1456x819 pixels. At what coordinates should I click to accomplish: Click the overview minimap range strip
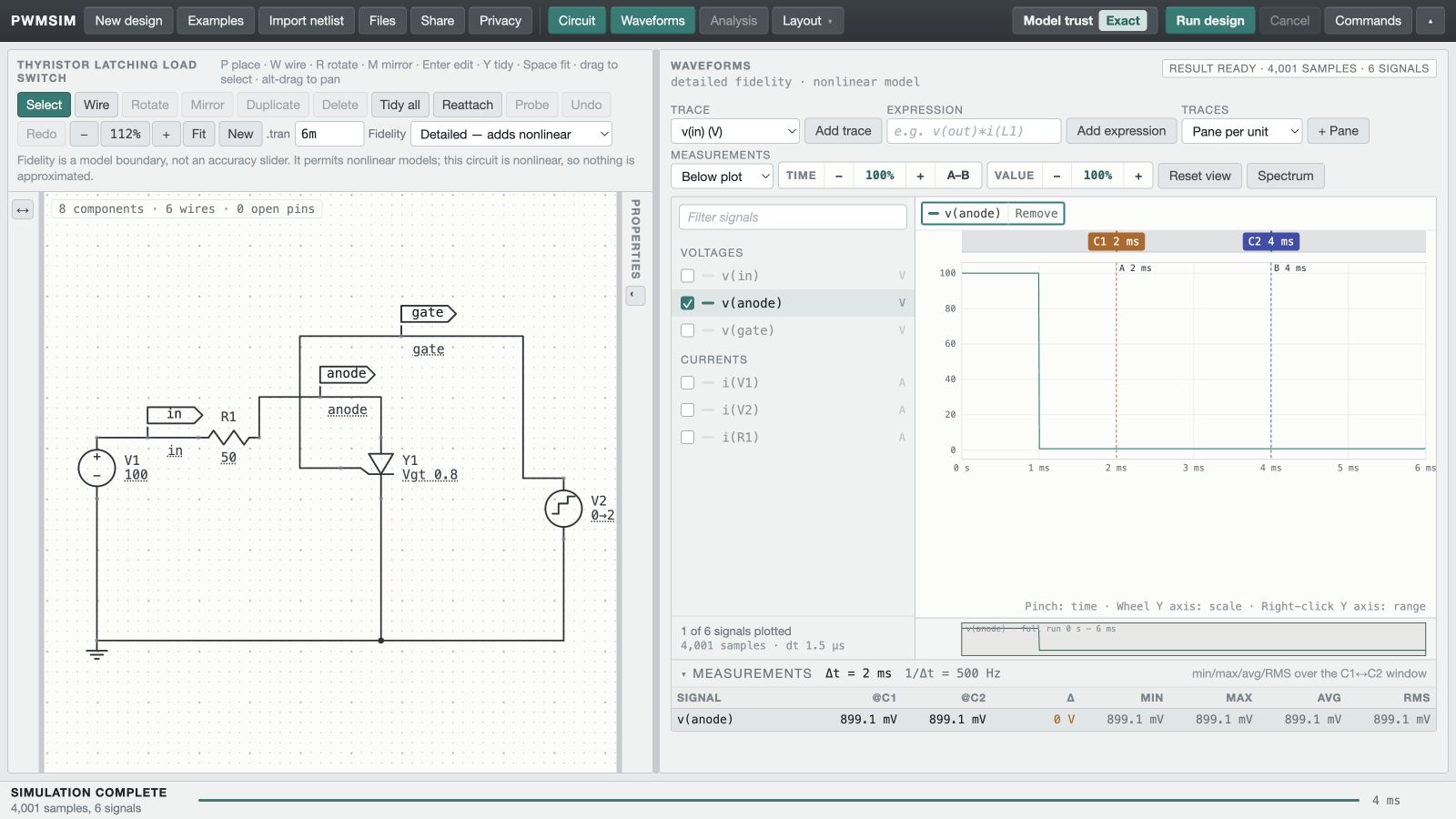[1193, 639]
